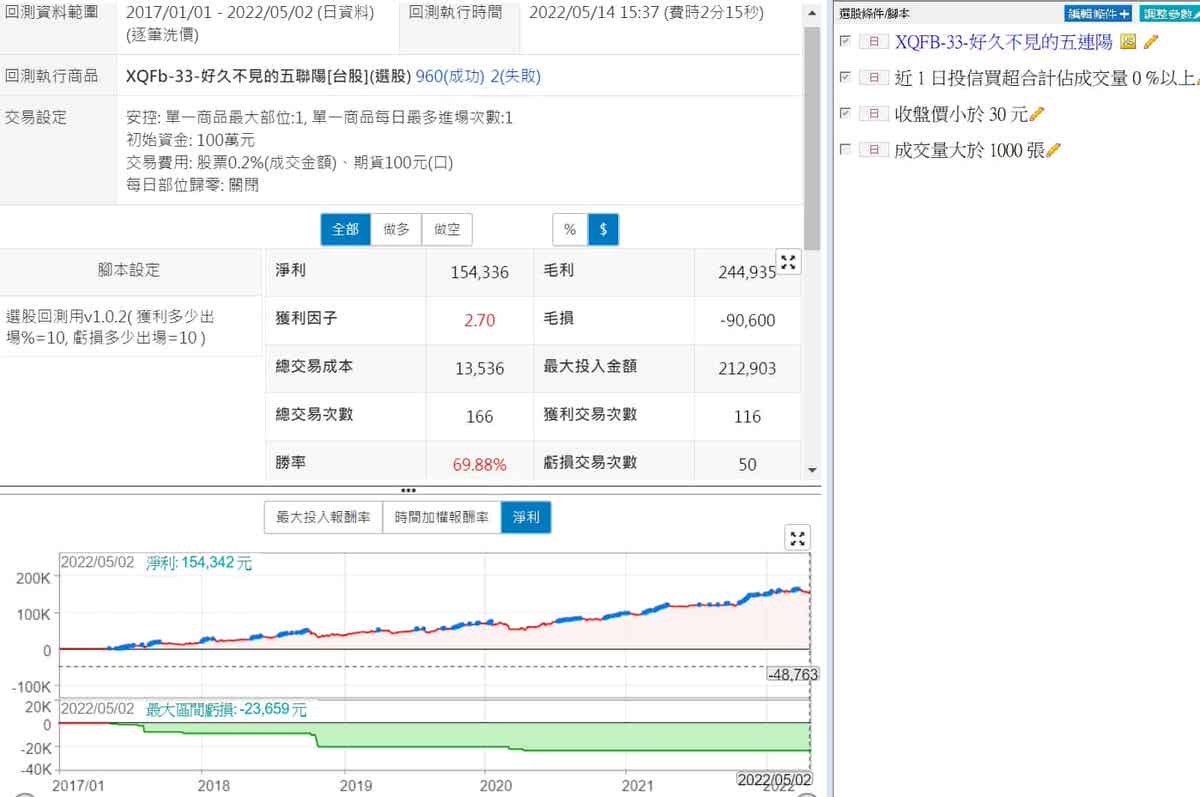Expand the net profit chart to fullscreen
The height and width of the screenshot is (797, 1200).
pyautogui.click(x=797, y=538)
